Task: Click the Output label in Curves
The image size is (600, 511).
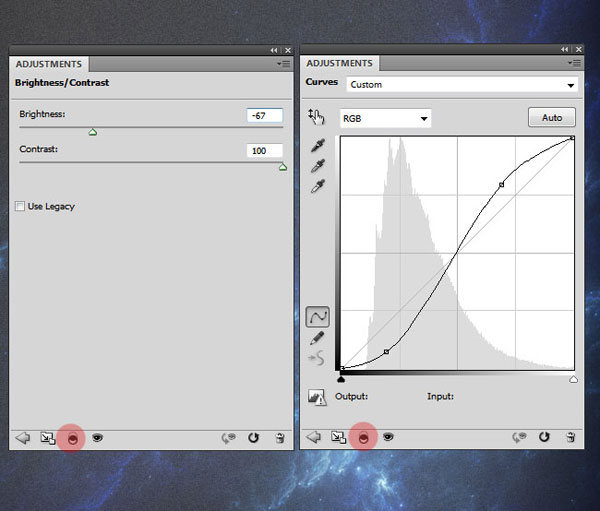Action: 351,396
